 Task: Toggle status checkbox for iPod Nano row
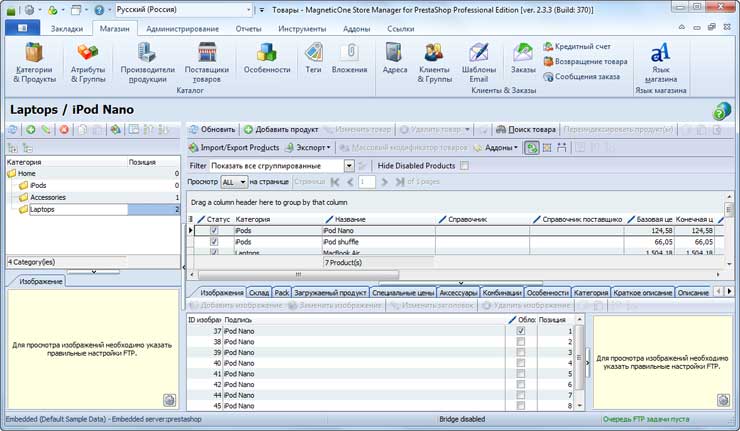(214, 230)
